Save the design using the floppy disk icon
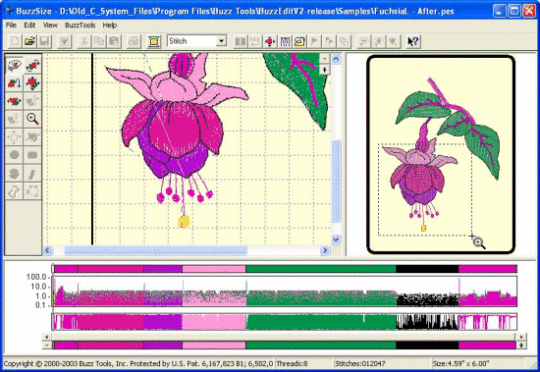540x372 pixels. tap(44, 41)
